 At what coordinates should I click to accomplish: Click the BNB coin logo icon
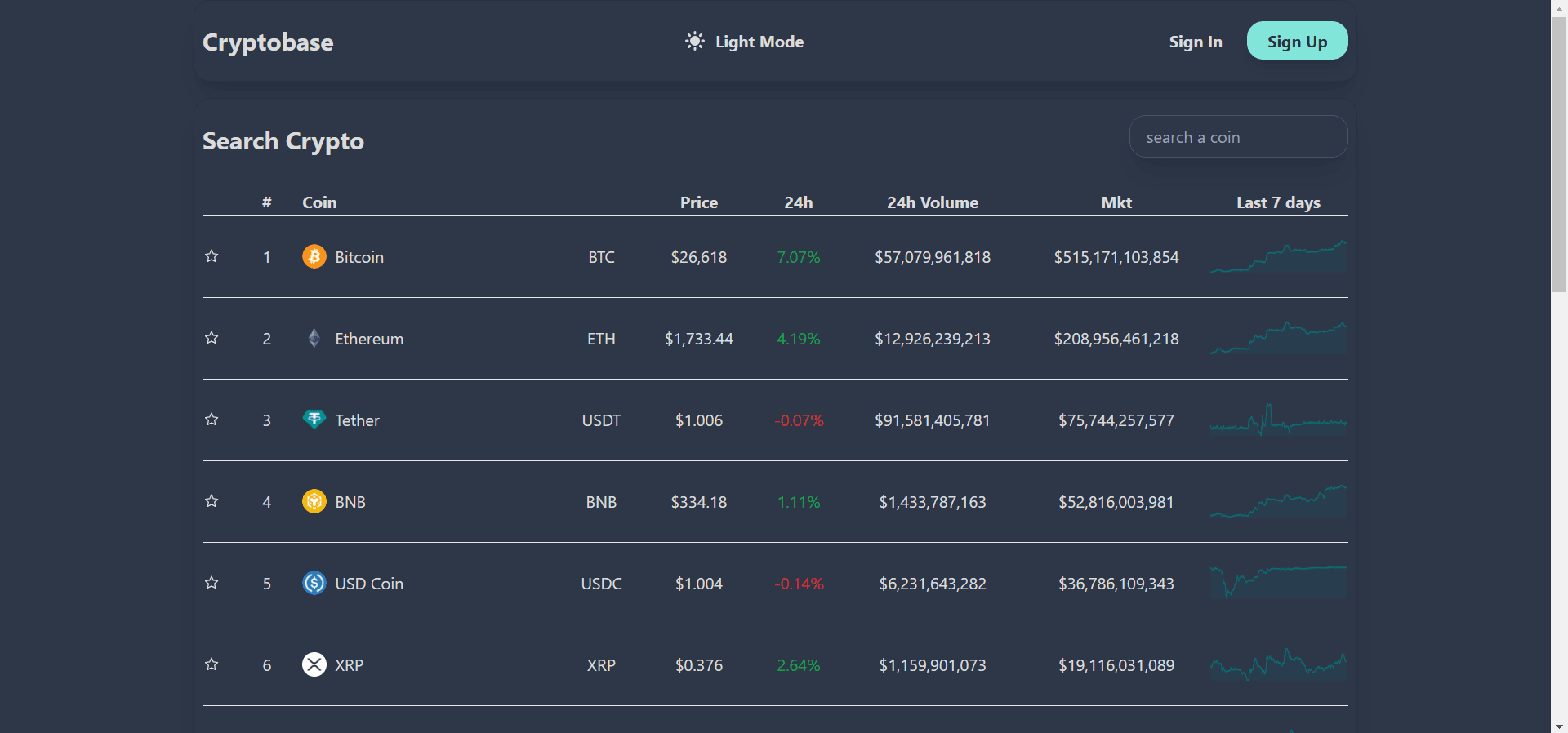(314, 501)
